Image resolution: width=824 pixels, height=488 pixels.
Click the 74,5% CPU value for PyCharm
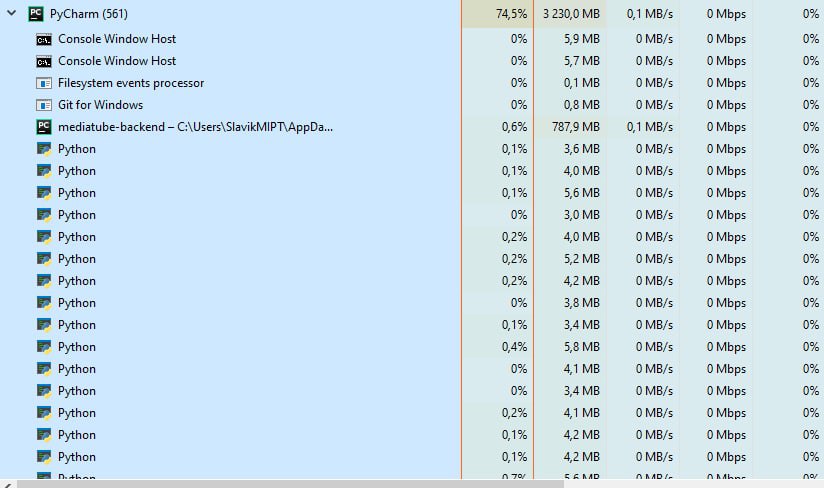pyautogui.click(x=511, y=14)
